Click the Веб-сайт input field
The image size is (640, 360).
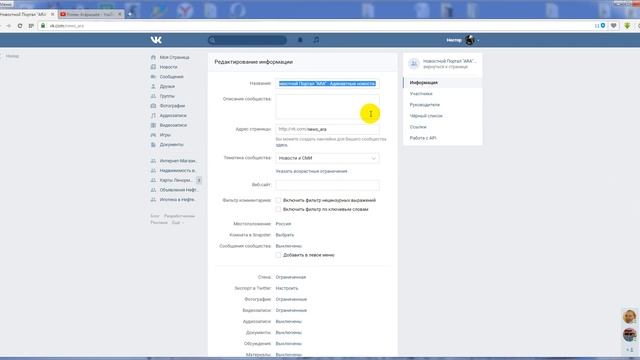[327, 185]
